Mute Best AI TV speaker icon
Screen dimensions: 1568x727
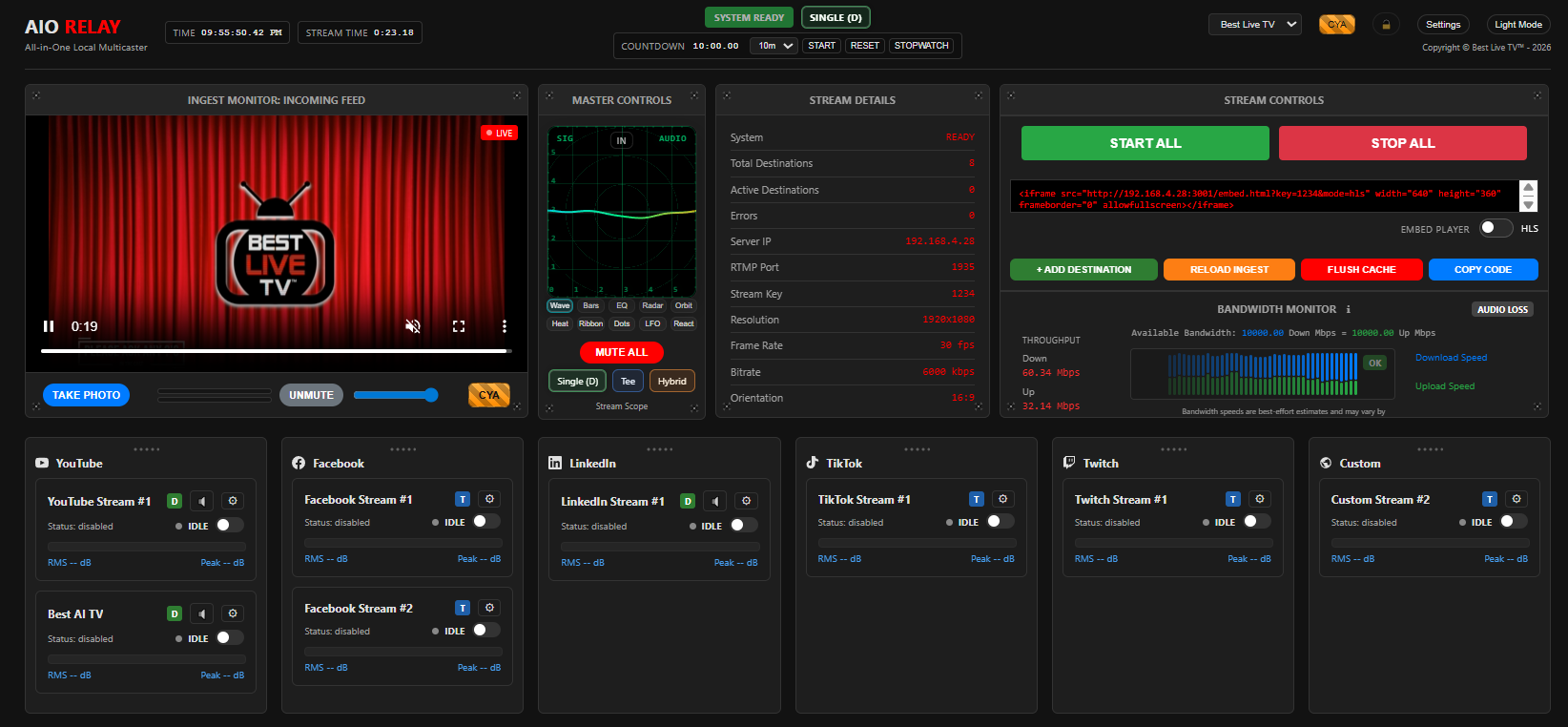pos(201,613)
